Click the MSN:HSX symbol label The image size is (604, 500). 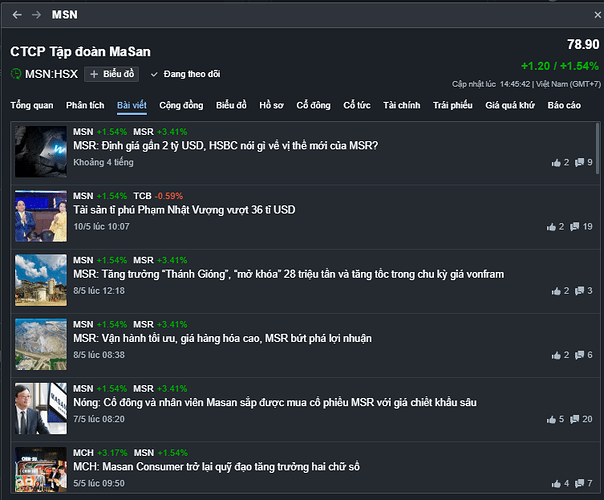51,74
